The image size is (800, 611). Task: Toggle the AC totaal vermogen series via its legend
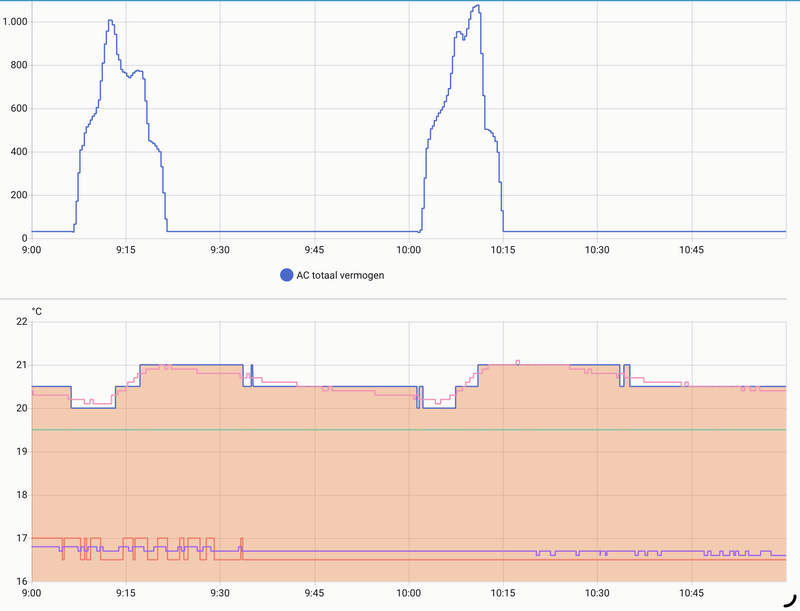click(x=284, y=274)
